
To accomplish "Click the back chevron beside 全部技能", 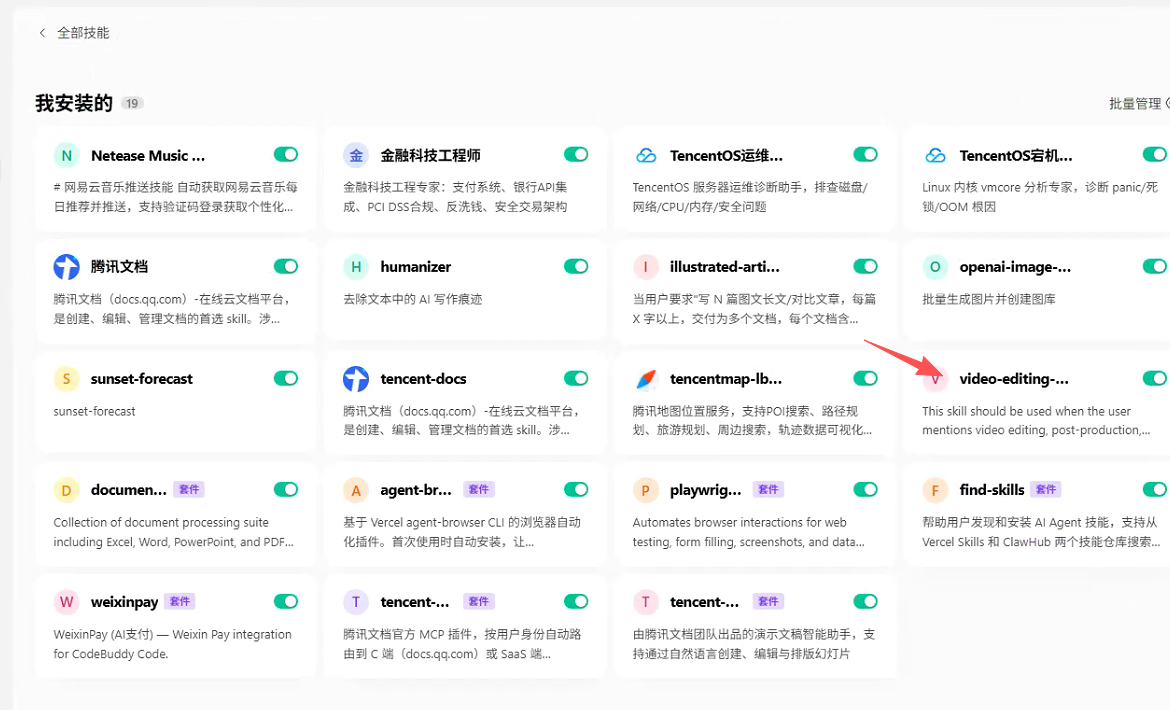I will coord(43,33).
